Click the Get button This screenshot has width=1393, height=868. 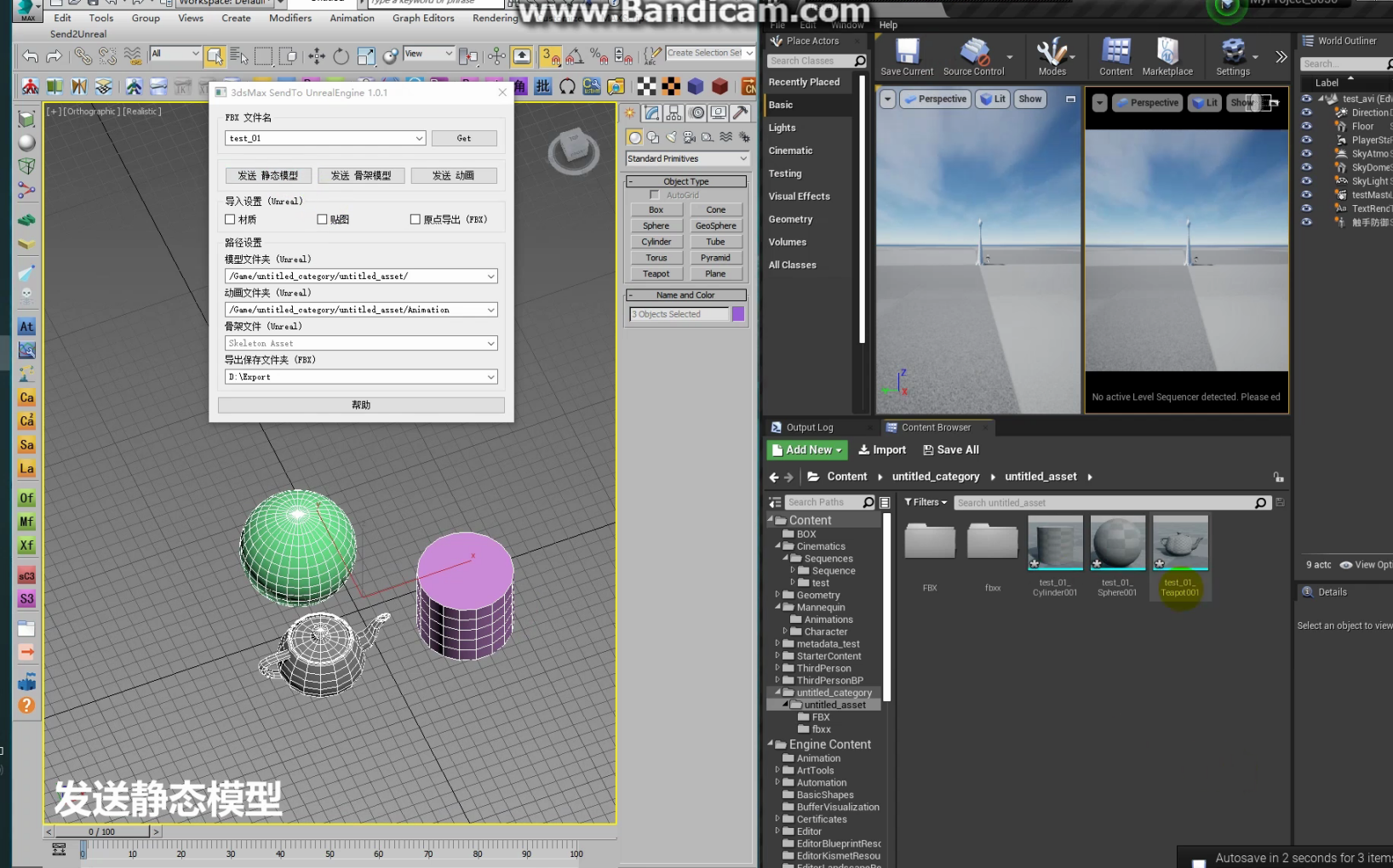click(x=464, y=138)
